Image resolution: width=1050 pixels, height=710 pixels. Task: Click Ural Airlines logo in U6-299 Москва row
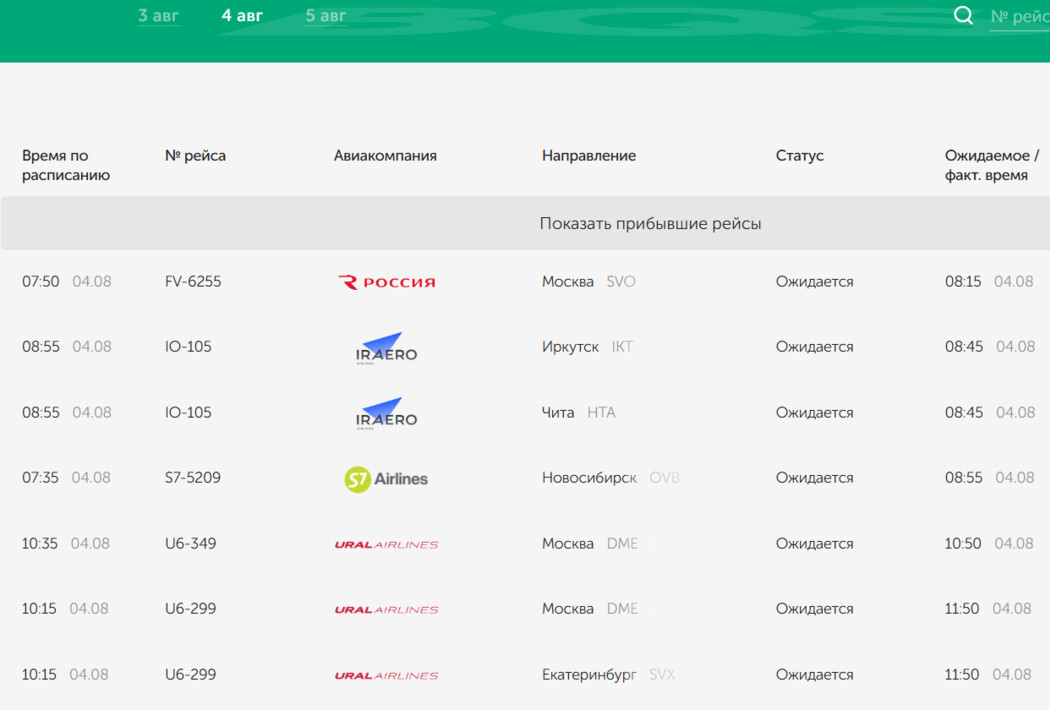click(386, 610)
